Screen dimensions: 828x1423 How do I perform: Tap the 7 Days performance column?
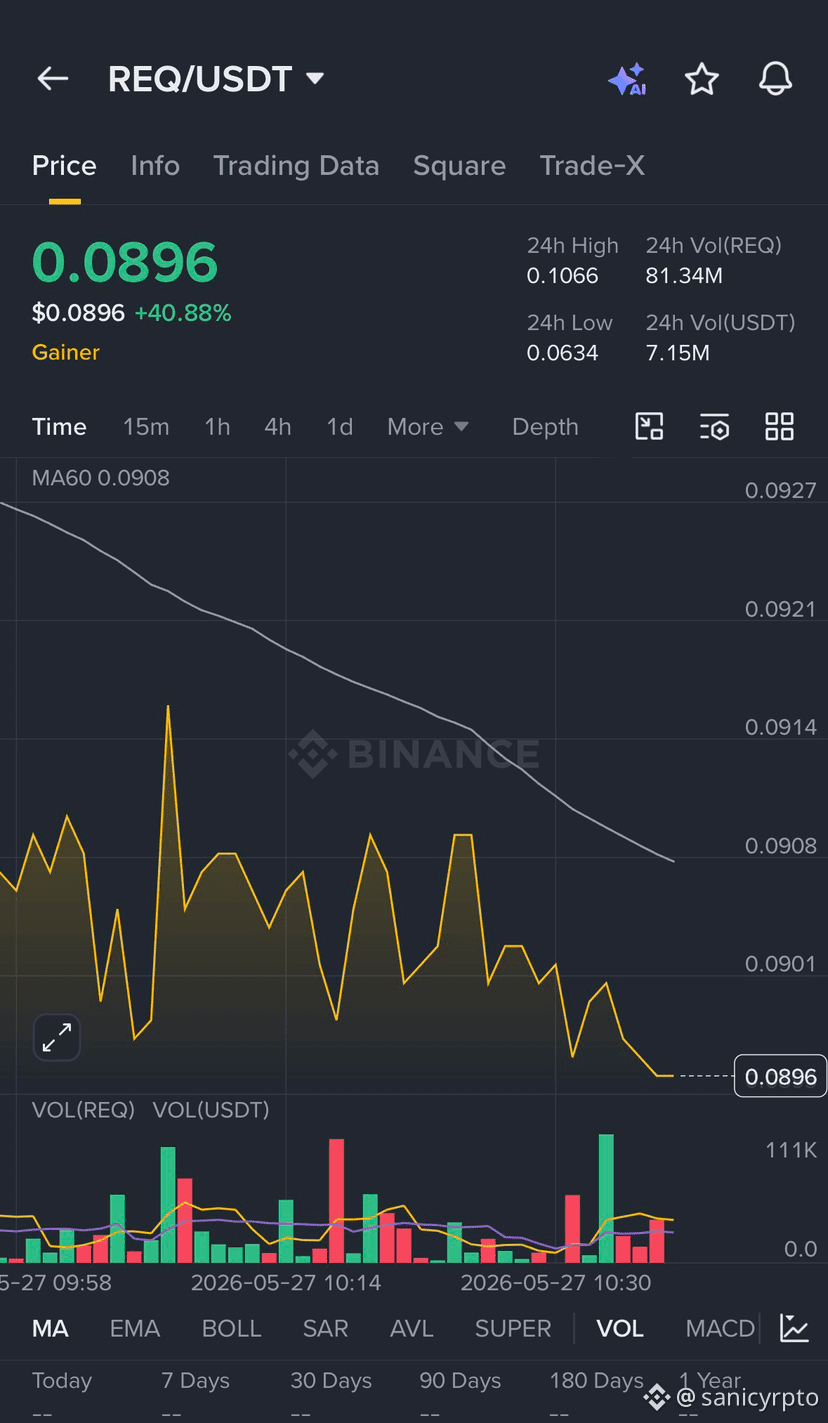coord(196,1392)
